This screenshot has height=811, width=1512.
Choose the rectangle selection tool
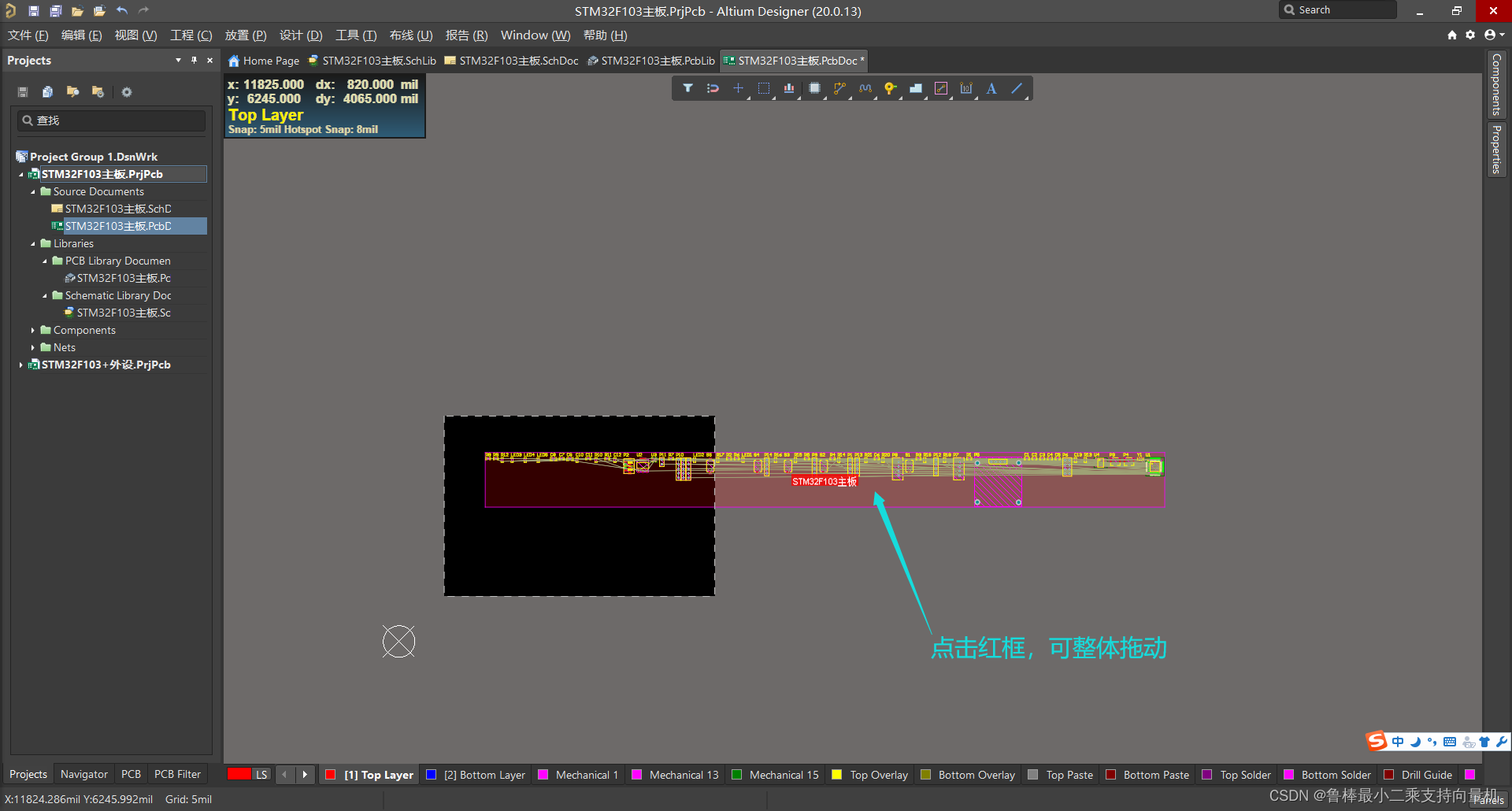tap(763, 88)
